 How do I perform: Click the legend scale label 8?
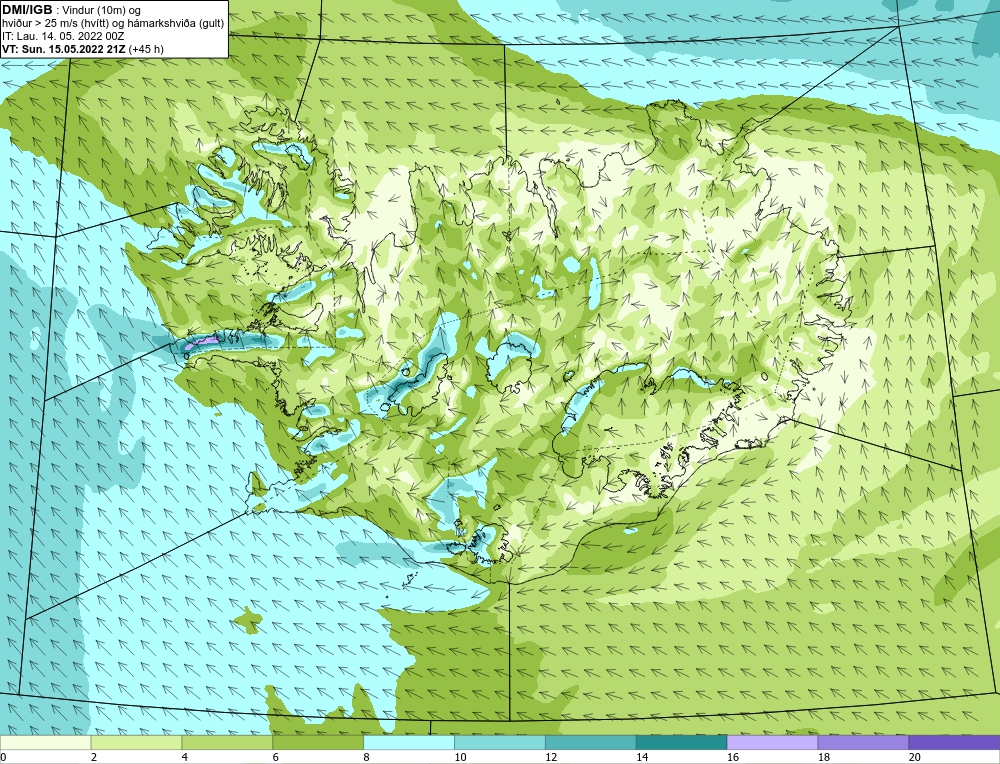click(x=367, y=757)
